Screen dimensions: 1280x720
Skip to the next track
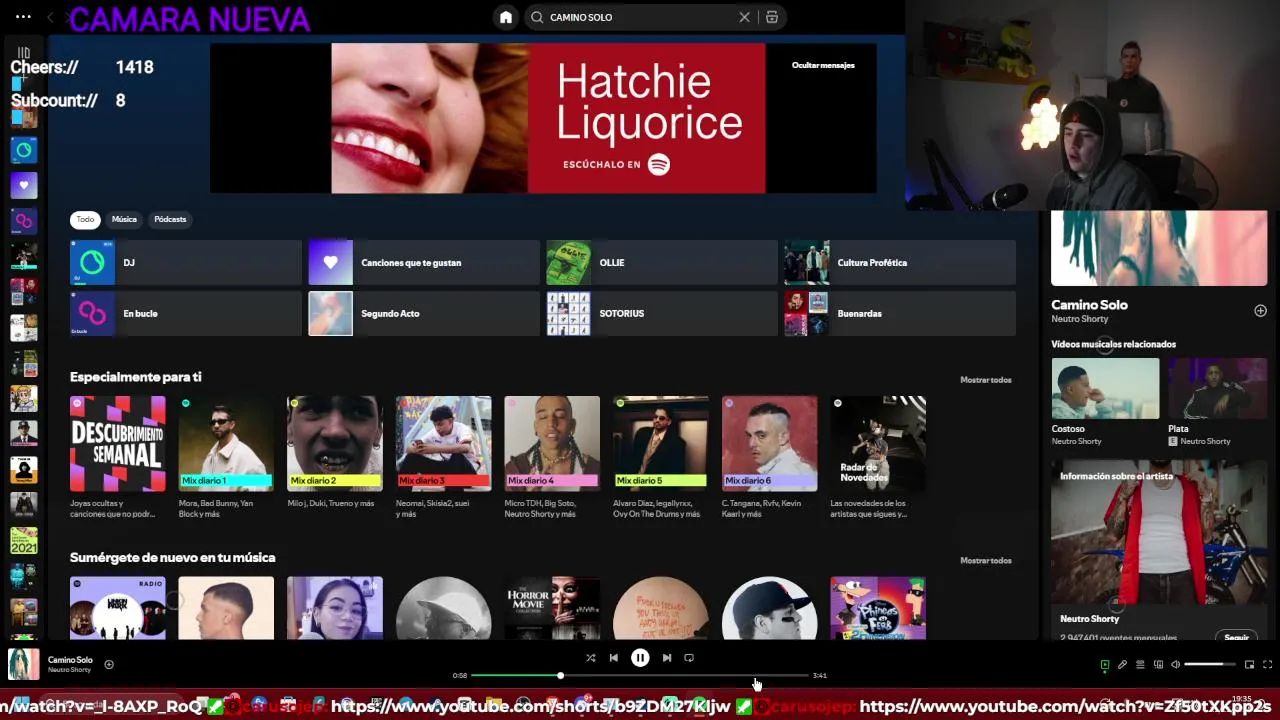[667, 658]
